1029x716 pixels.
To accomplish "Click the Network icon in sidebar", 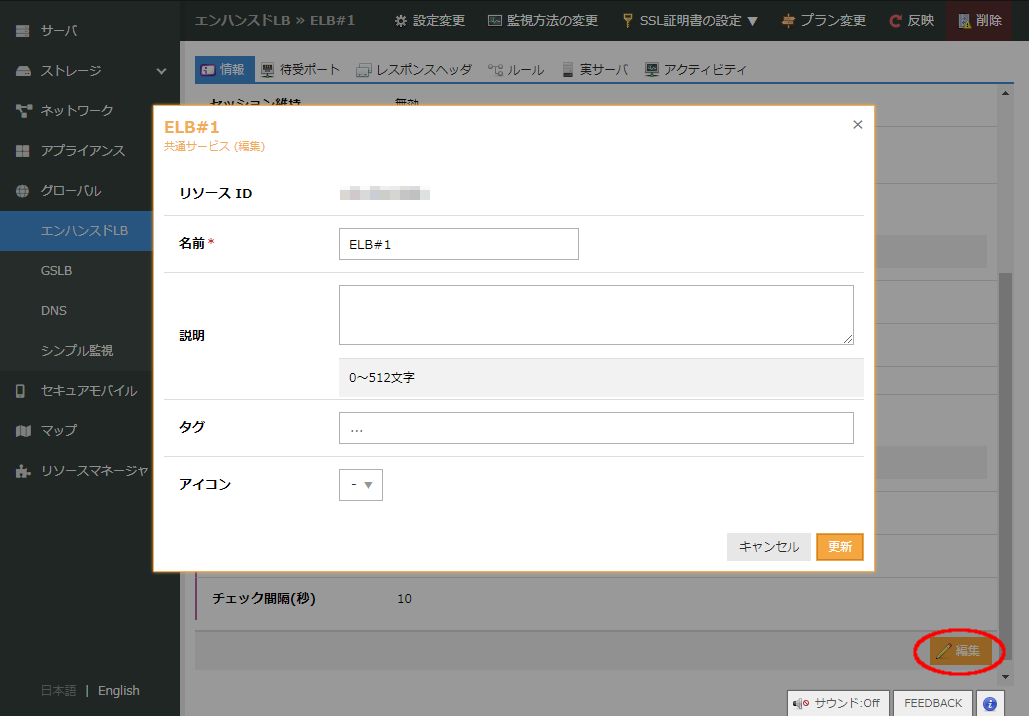I will point(23,111).
